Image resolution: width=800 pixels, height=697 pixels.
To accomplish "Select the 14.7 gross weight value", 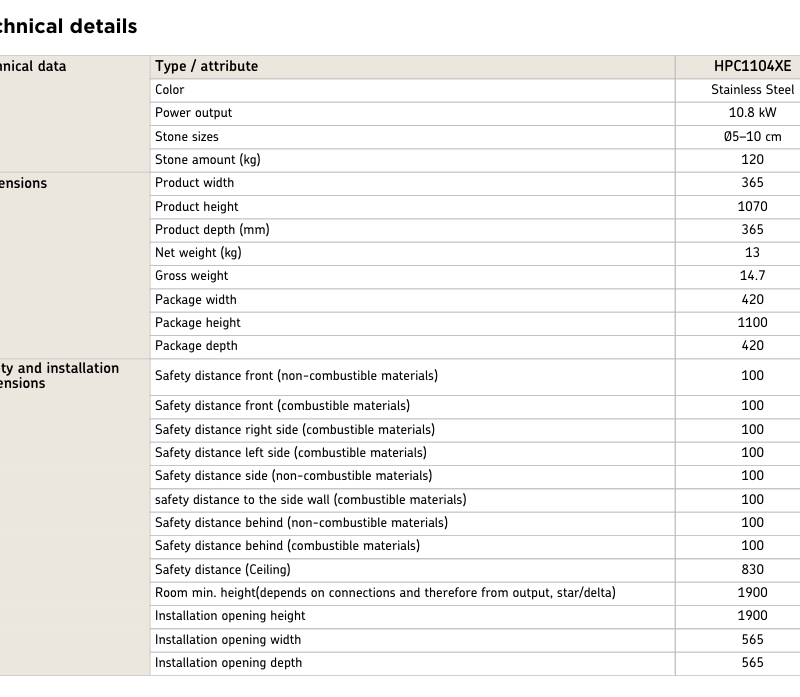I will click(x=752, y=276).
